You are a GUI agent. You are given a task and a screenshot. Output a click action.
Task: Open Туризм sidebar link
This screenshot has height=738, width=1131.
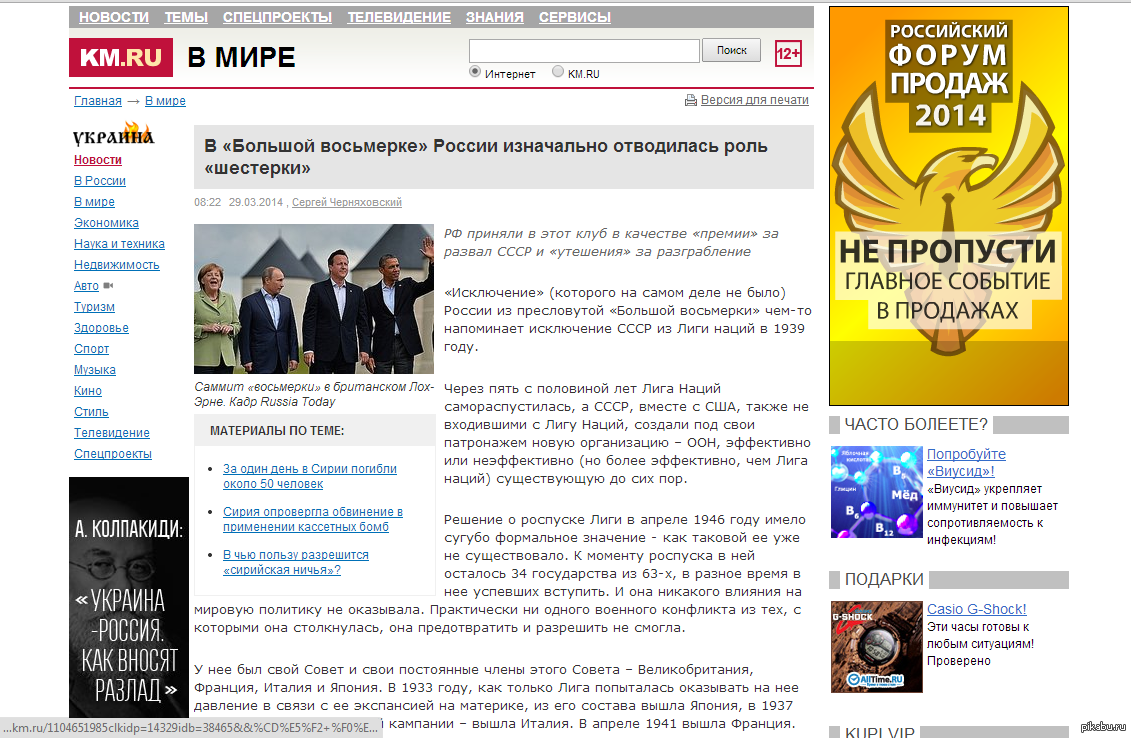(x=94, y=307)
